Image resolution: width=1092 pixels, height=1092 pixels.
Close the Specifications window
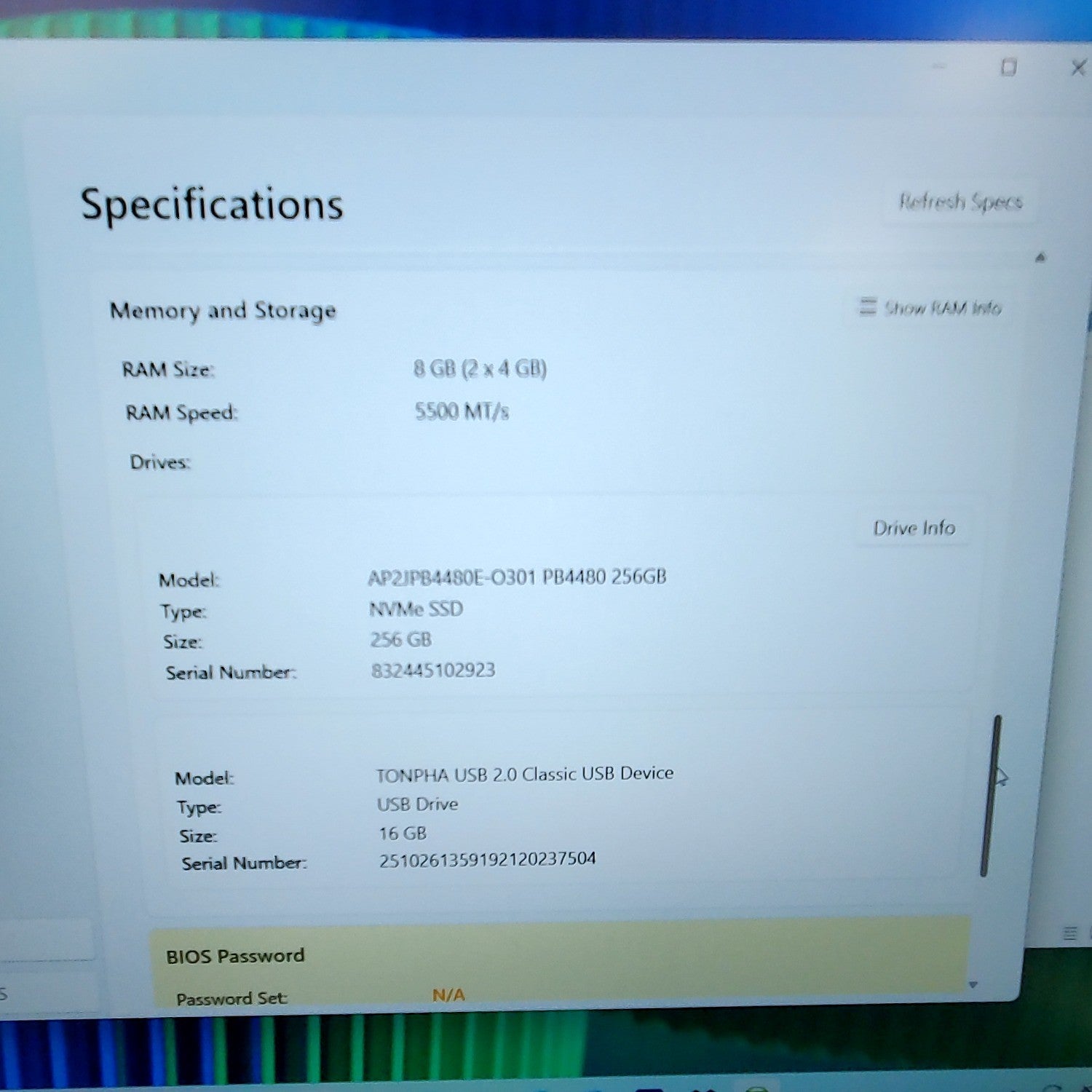click(x=1078, y=68)
